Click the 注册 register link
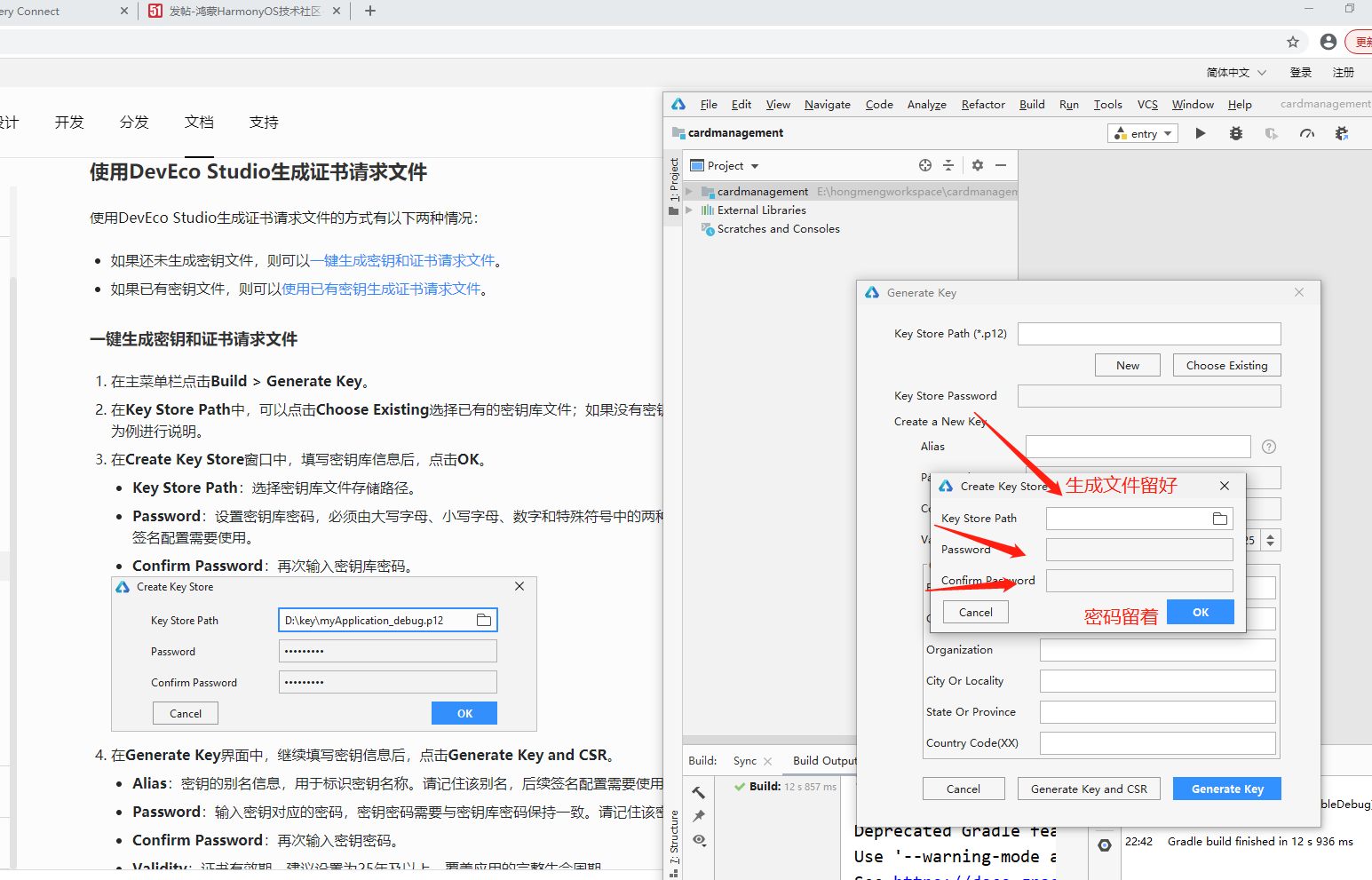Screen dimensions: 1372x880 (x=1344, y=73)
